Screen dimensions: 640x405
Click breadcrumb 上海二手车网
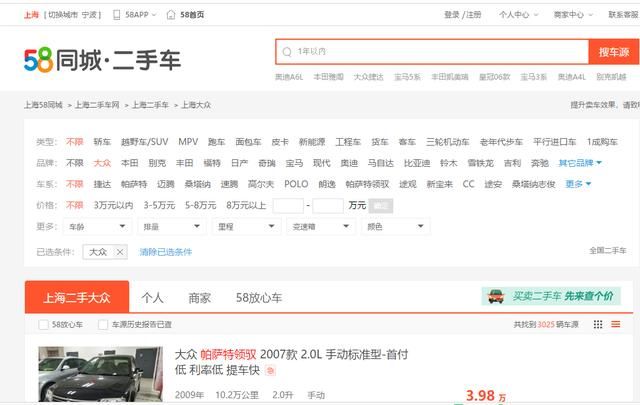pyautogui.click(x=97, y=105)
